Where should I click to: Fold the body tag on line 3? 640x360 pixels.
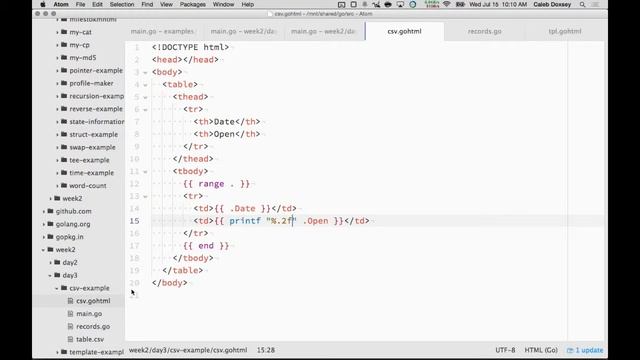tap(145, 73)
